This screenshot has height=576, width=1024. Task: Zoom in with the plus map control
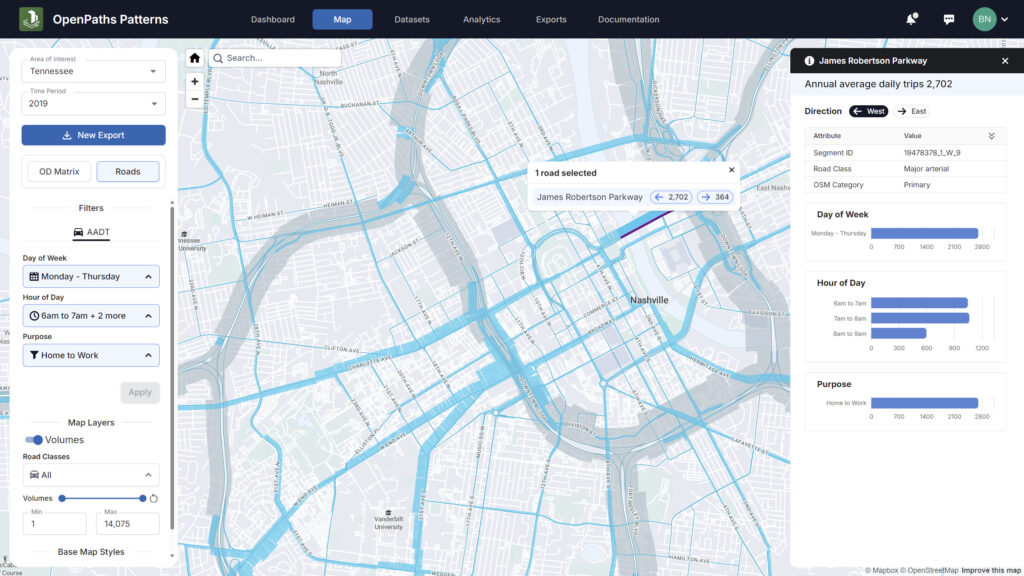(x=194, y=80)
